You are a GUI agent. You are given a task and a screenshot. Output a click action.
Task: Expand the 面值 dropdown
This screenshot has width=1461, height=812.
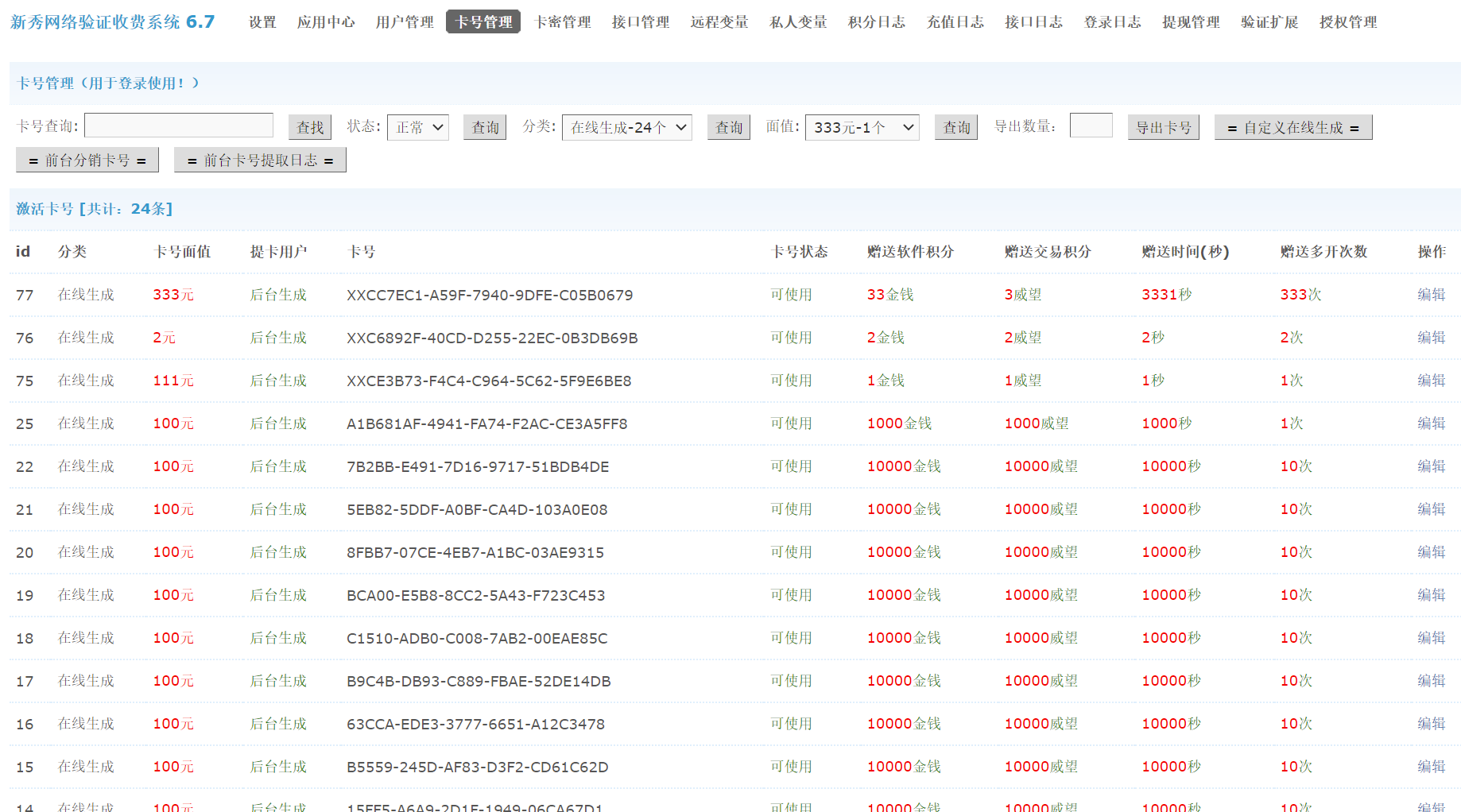pyautogui.click(x=862, y=127)
